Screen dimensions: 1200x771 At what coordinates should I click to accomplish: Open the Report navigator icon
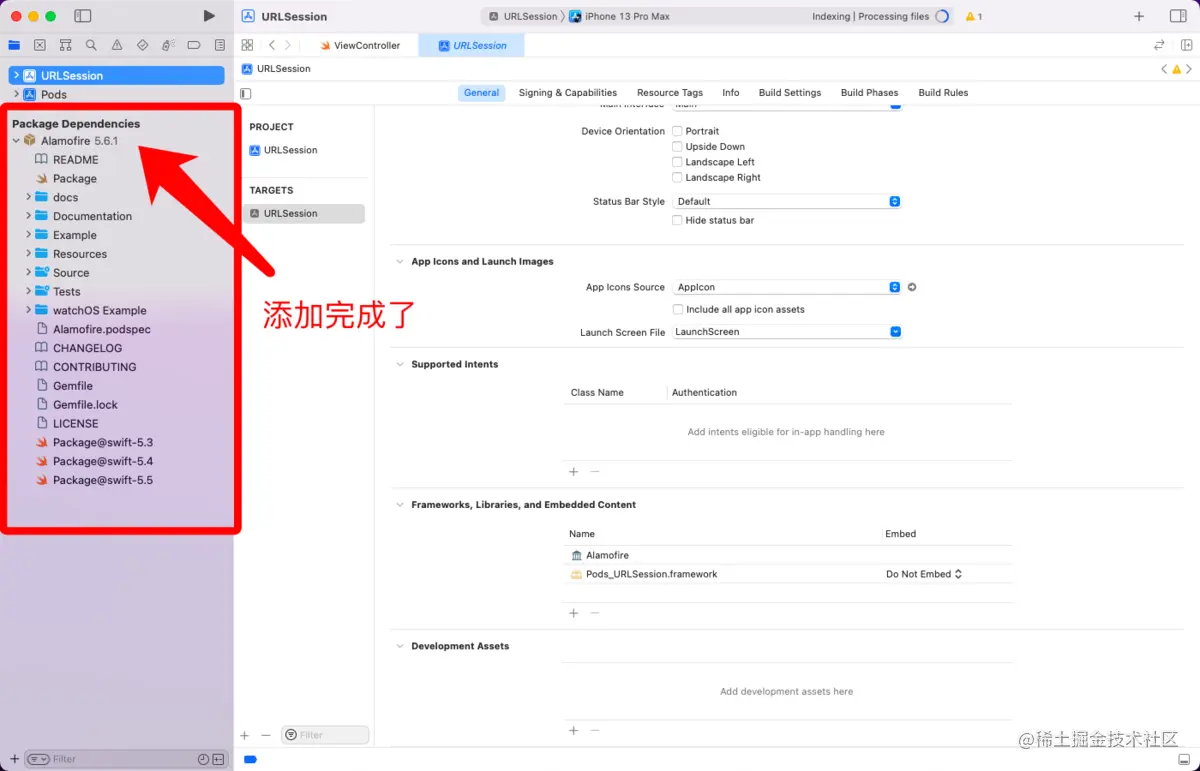click(220, 45)
